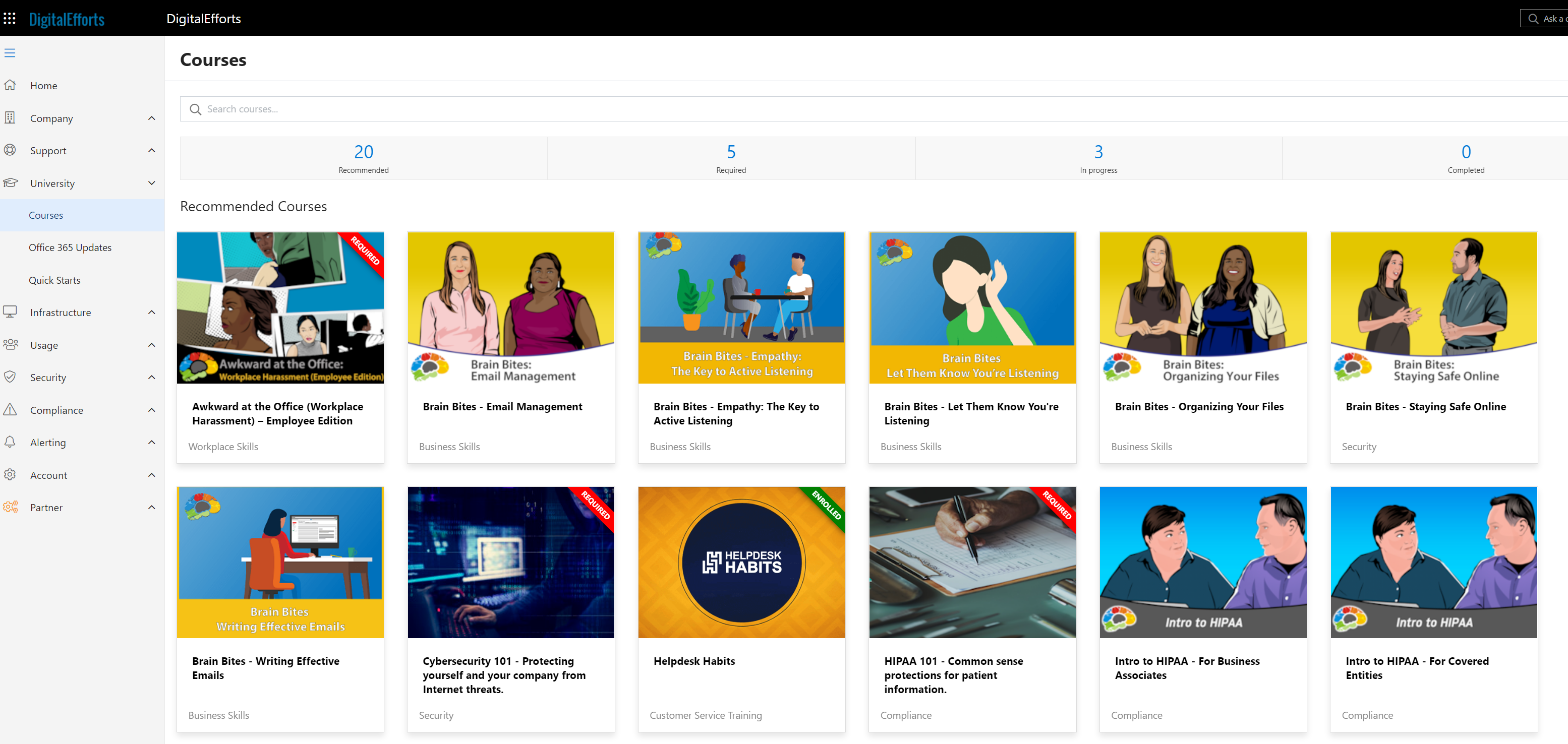Click the DigitalEfforts blue logo
1568x744 pixels.
67,20
